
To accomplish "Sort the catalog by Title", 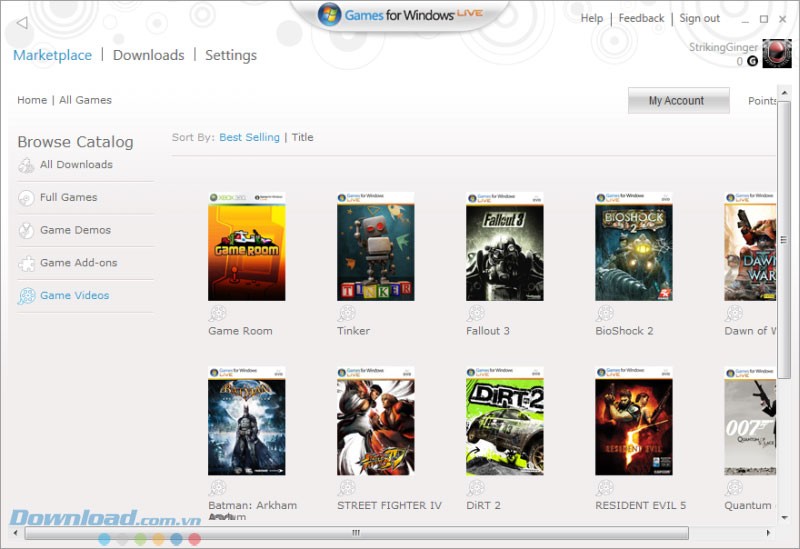I will pyautogui.click(x=303, y=137).
